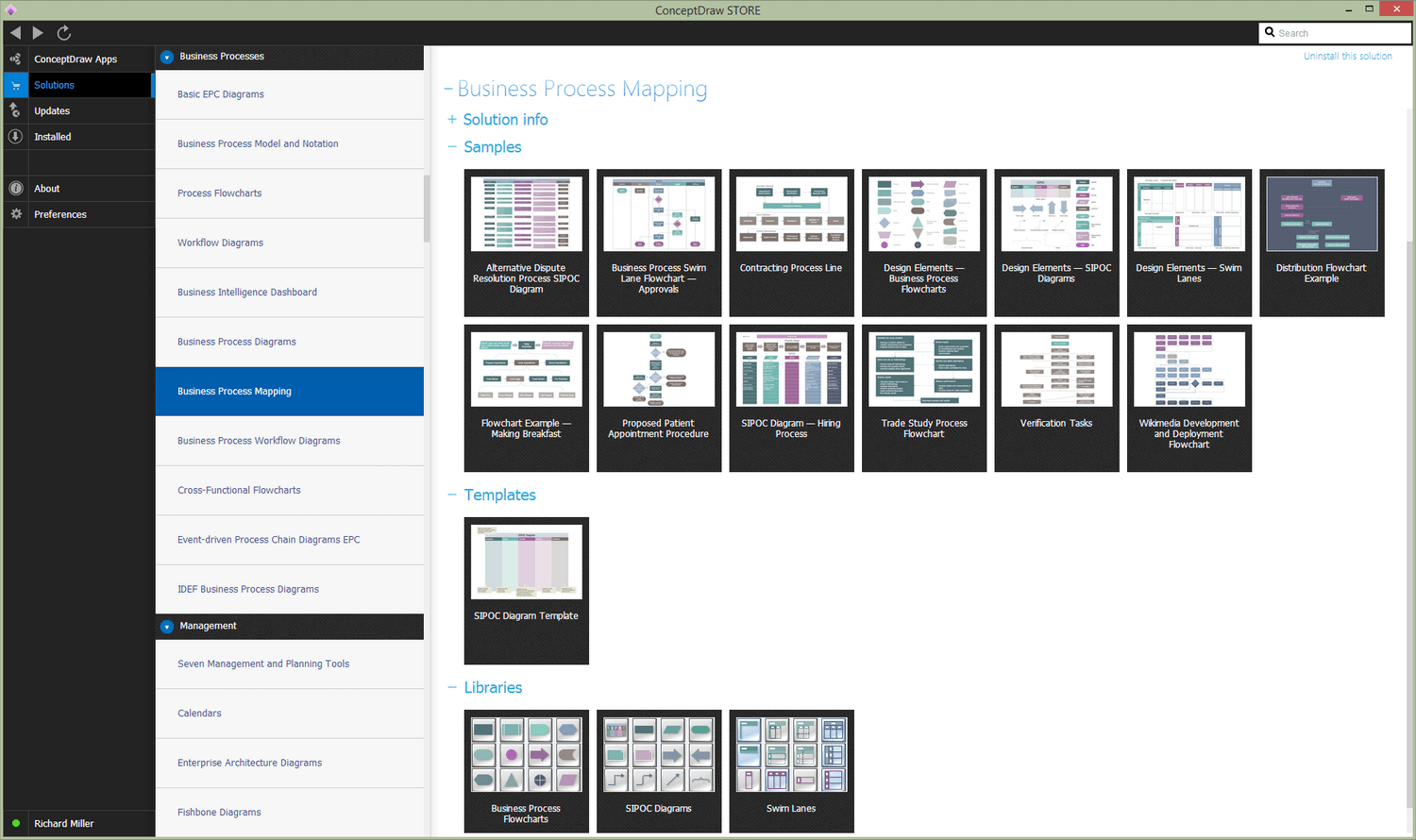Select Basic EPC Diagrams solution

click(290, 94)
